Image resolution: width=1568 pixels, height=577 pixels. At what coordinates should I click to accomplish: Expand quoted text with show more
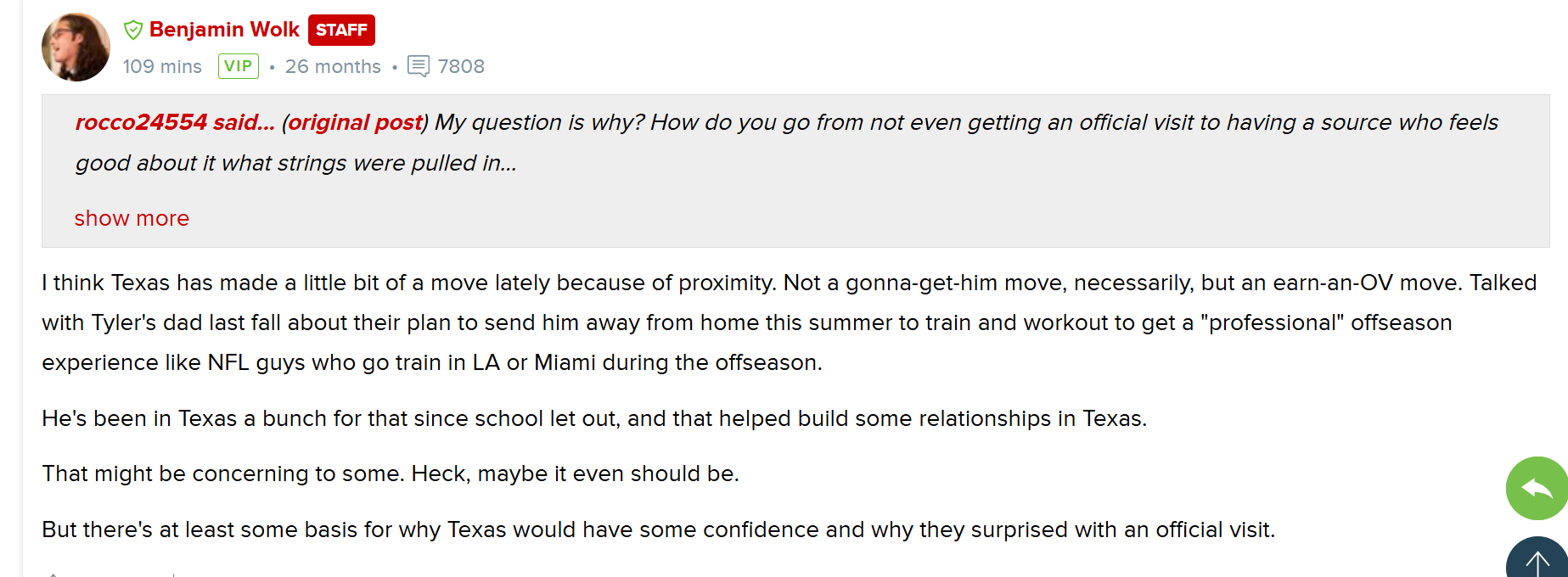(132, 218)
